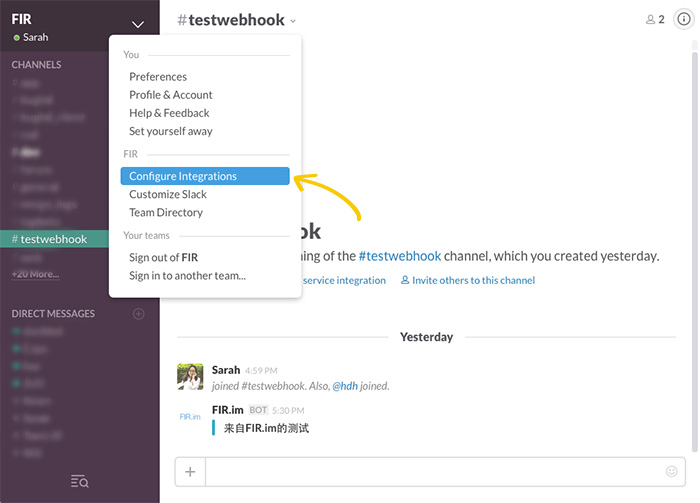Click the Sarah username in the message
The width and height of the screenshot is (700, 503).
(226, 370)
